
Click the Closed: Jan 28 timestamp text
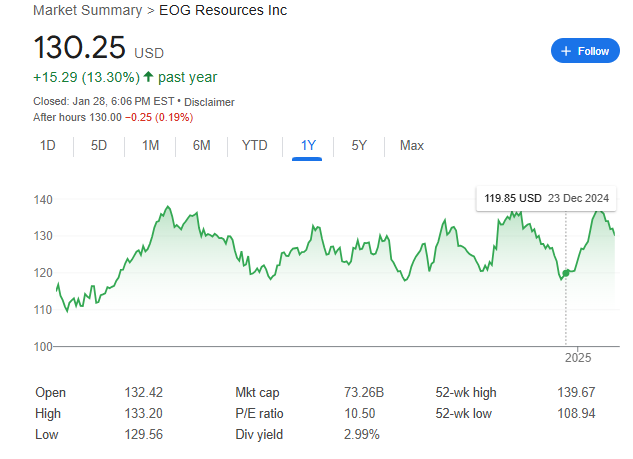[x=104, y=101]
